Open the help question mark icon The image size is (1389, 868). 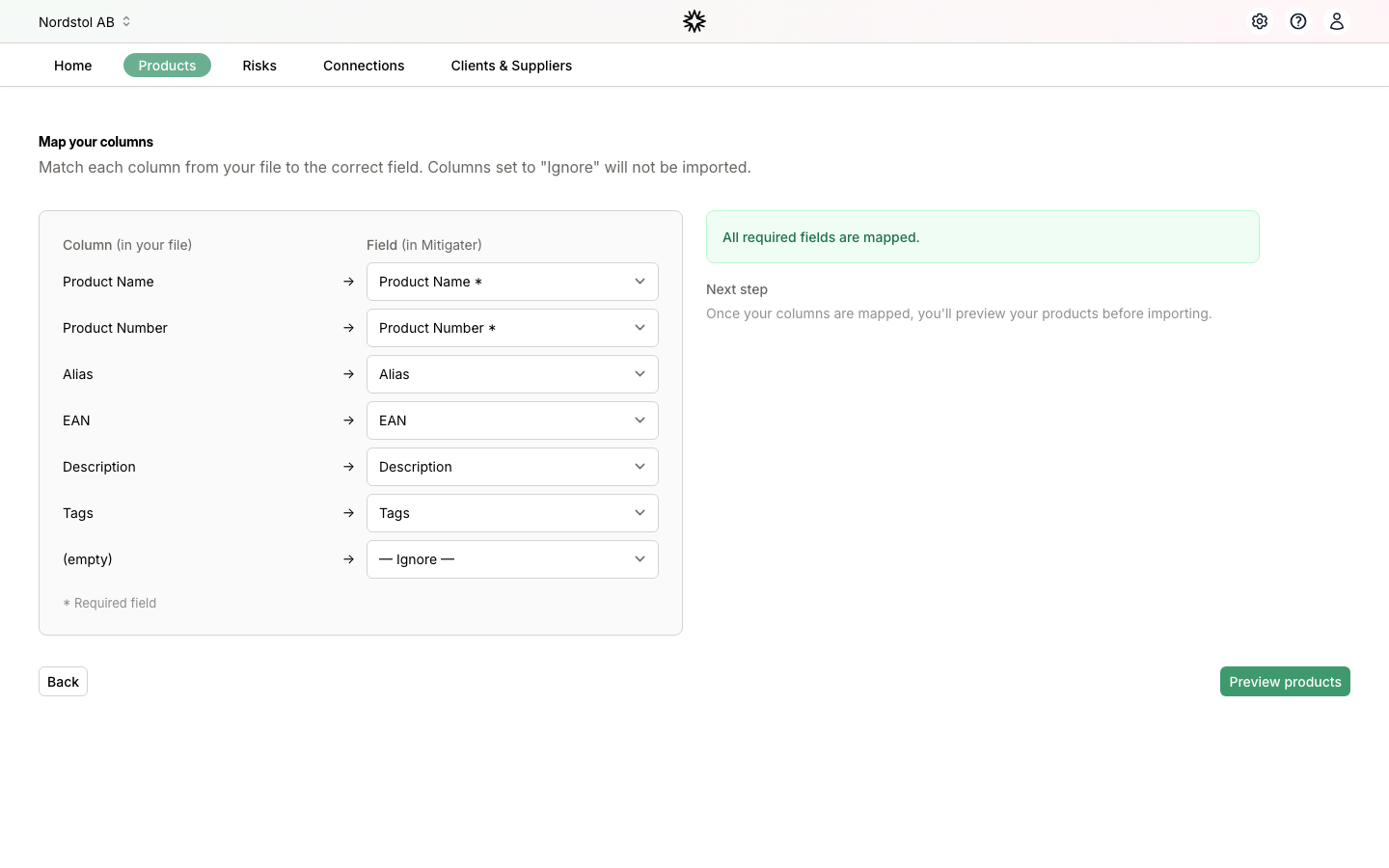tap(1298, 21)
